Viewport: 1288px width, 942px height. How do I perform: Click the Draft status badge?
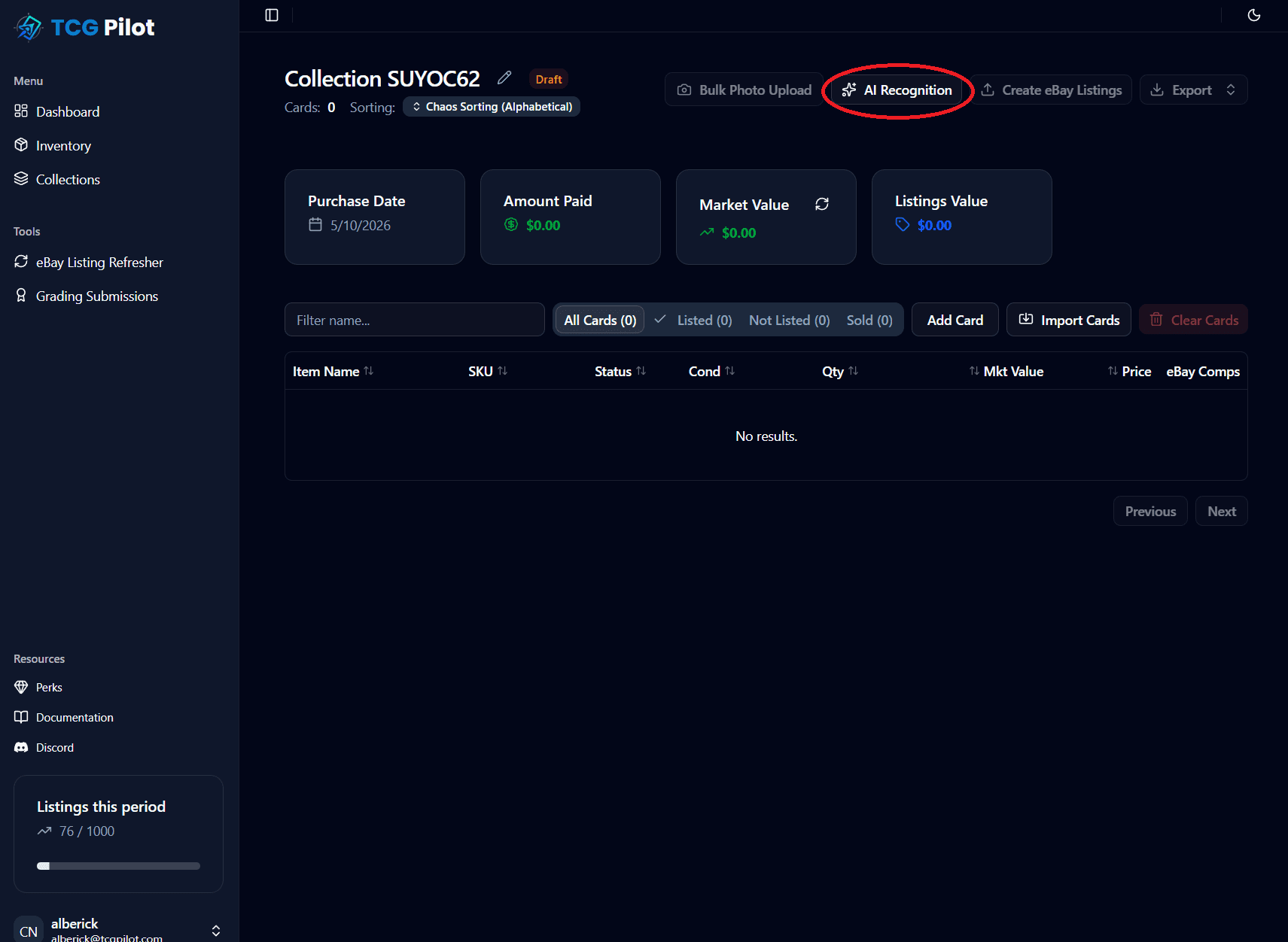point(549,79)
